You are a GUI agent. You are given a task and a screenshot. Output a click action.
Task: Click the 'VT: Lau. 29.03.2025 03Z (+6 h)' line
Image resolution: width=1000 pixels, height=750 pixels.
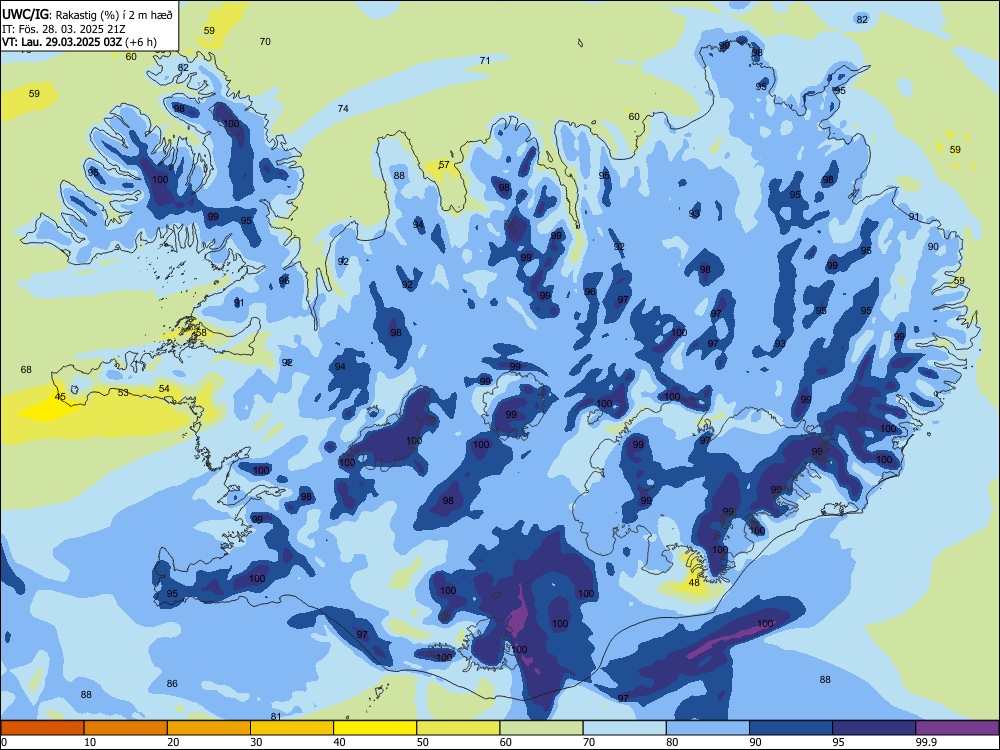pyautogui.click(x=79, y=42)
